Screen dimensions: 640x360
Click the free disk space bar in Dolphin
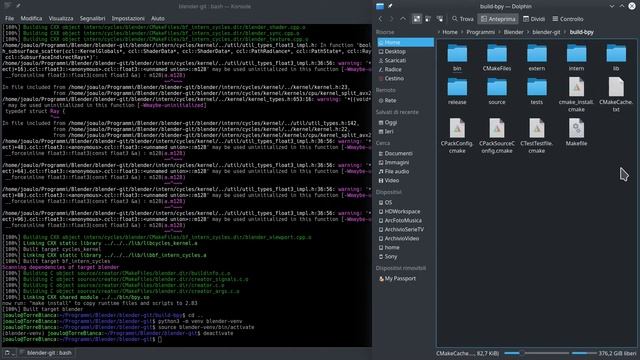point(584,353)
